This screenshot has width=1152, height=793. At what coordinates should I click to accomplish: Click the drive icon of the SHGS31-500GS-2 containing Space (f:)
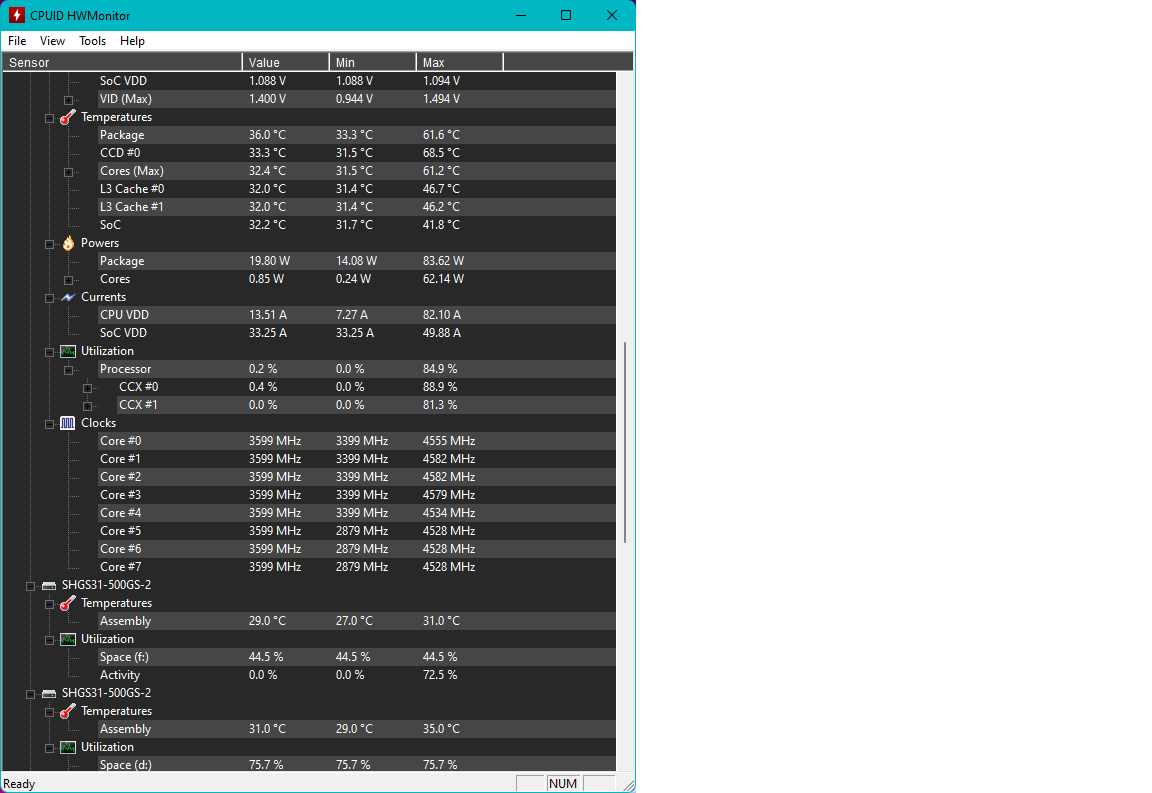pos(48,586)
